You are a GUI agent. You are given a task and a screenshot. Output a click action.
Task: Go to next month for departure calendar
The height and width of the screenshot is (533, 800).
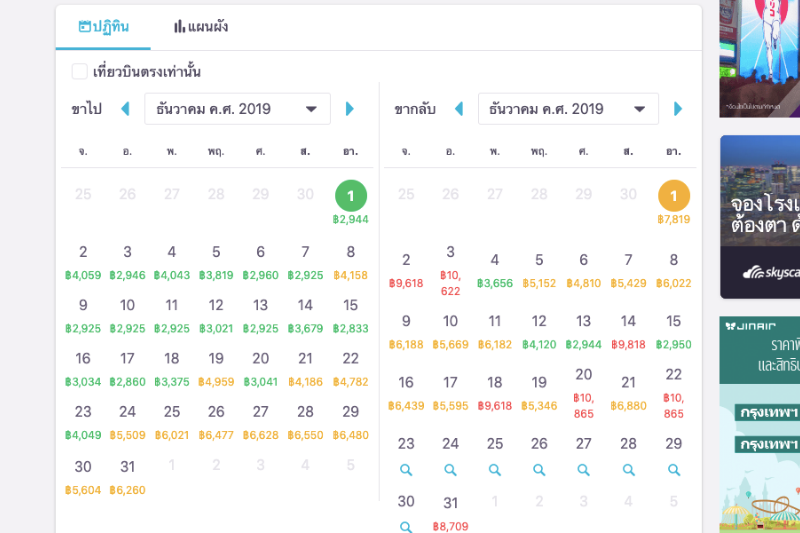tap(349, 109)
